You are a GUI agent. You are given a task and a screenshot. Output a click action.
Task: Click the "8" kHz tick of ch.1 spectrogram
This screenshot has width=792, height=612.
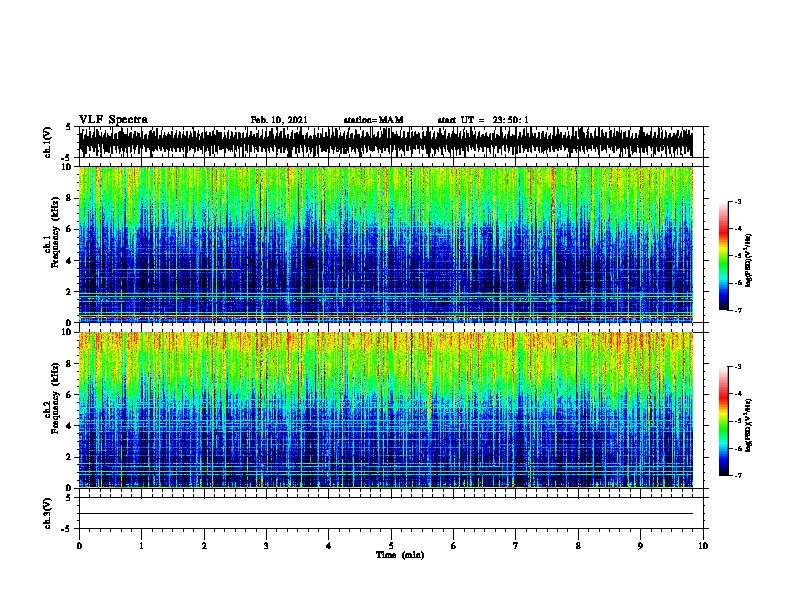click(x=69, y=198)
